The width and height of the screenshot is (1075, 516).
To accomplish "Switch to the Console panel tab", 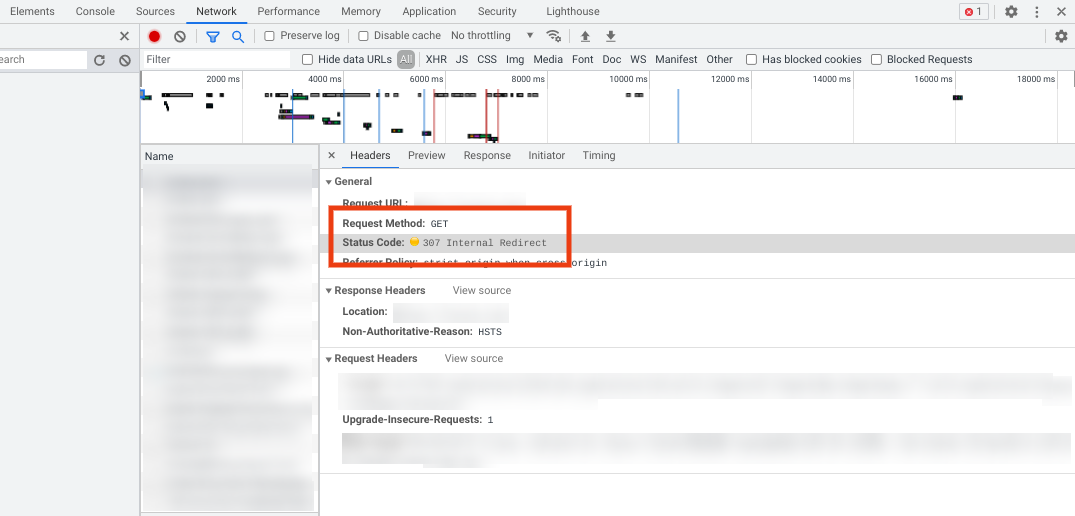I will click(95, 12).
